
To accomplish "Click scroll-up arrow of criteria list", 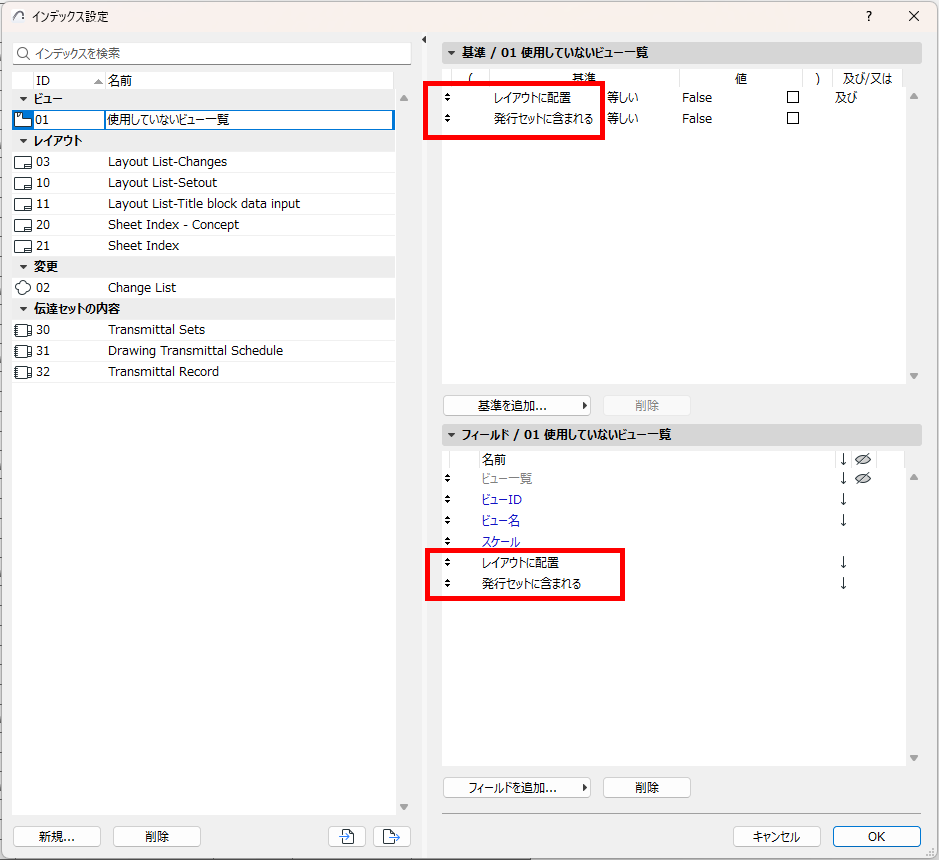I will click(914, 96).
